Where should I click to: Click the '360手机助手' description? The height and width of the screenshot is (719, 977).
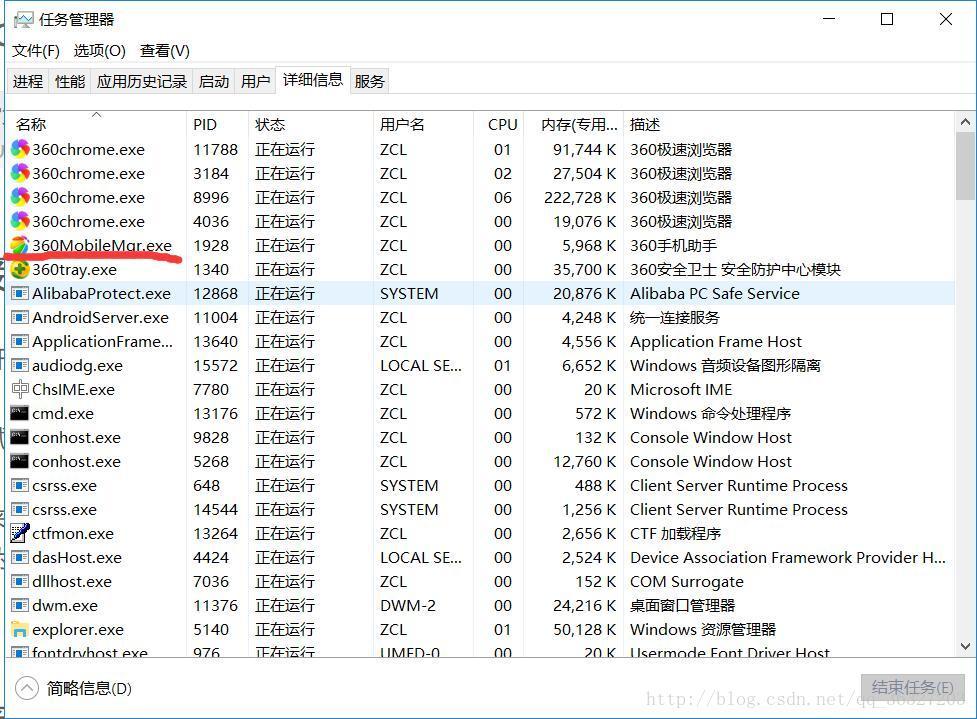(x=674, y=245)
